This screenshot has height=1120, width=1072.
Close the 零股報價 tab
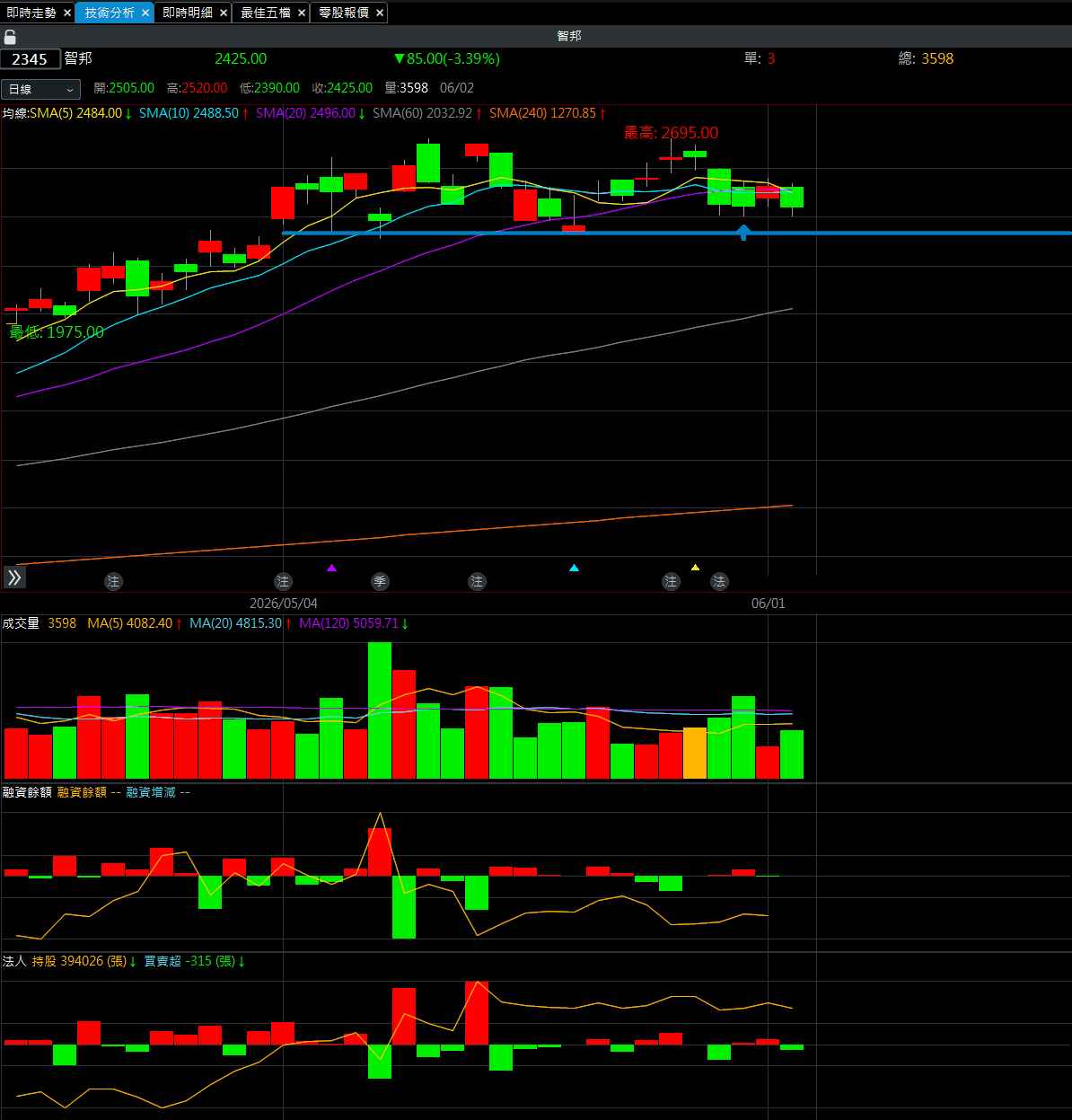(380, 13)
